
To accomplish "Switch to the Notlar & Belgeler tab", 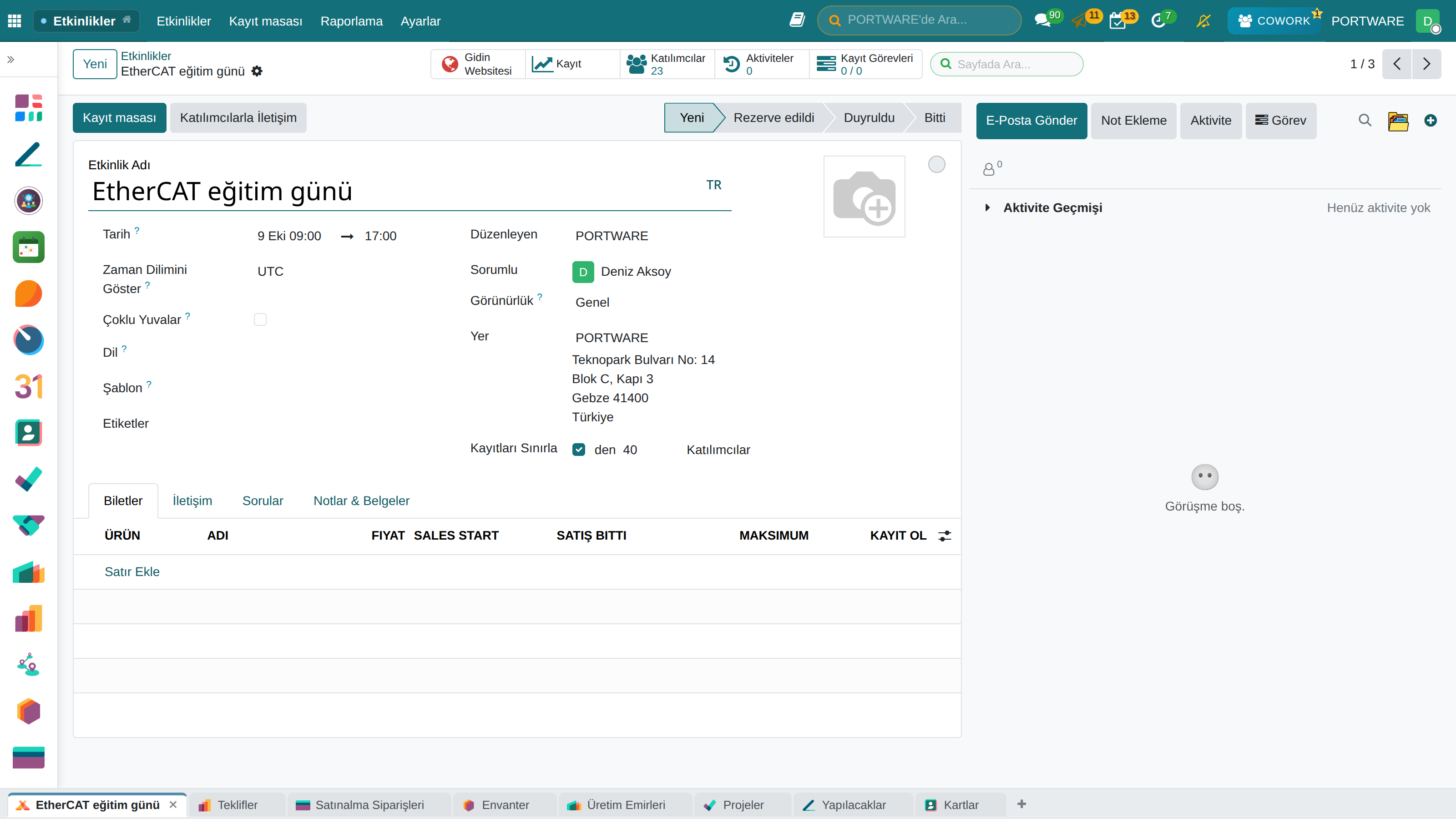I will (x=361, y=501).
